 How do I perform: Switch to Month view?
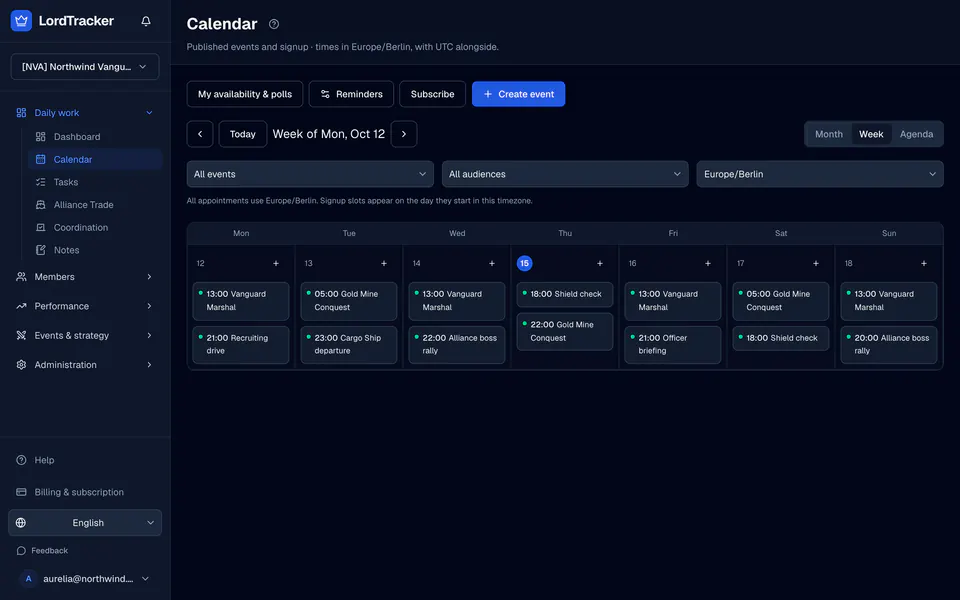(829, 134)
